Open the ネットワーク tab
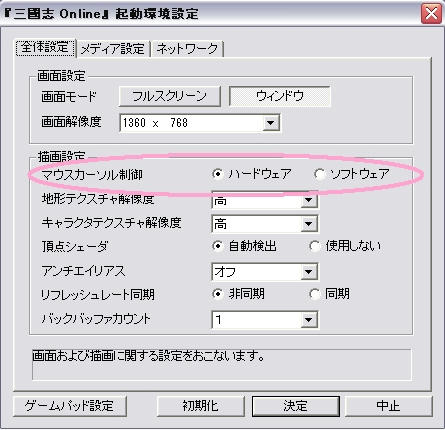Screen dimensions: 445x430 point(187,49)
